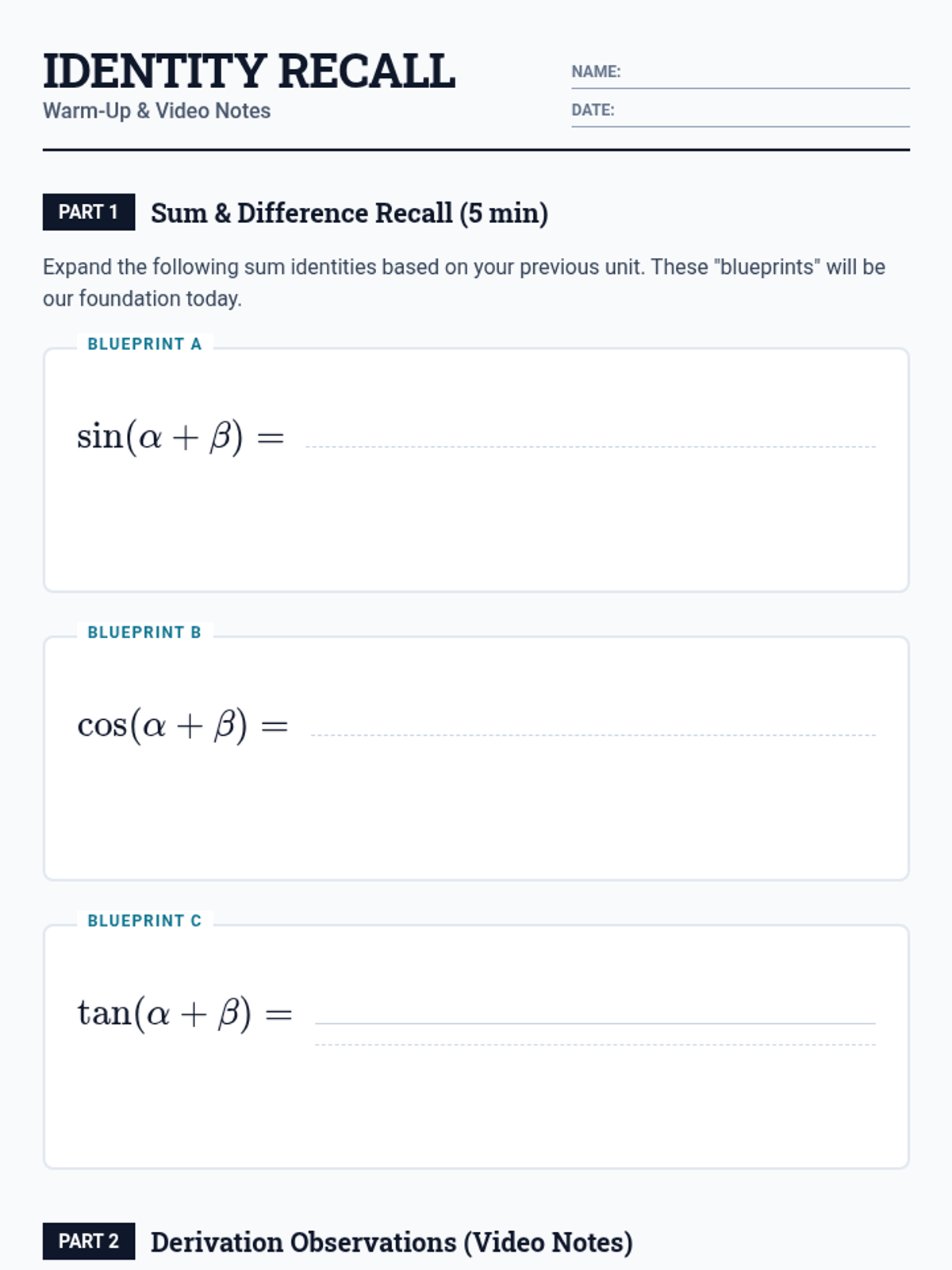
Task: Select the Warm-Up & Video Notes subtitle
Action: point(156,111)
